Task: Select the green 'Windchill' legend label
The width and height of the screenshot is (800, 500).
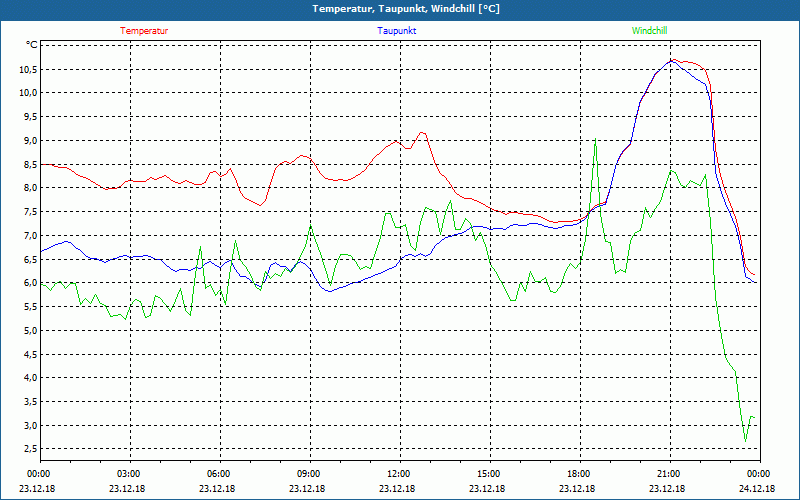Action: pyautogui.click(x=649, y=31)
